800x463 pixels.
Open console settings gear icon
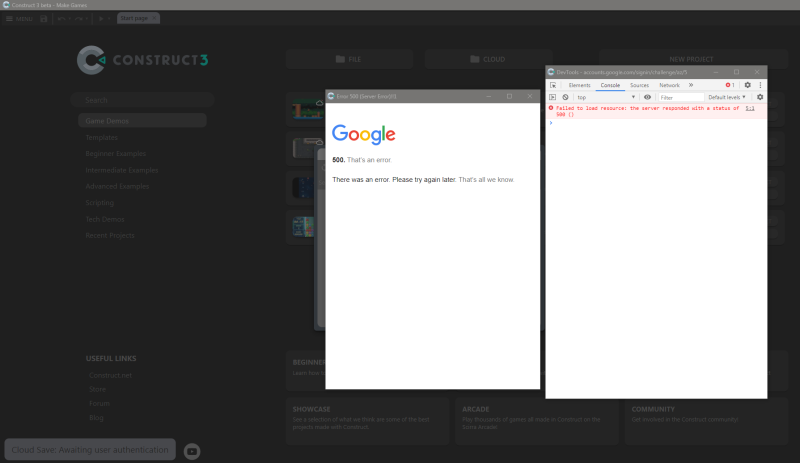click(x=760, y=97)
